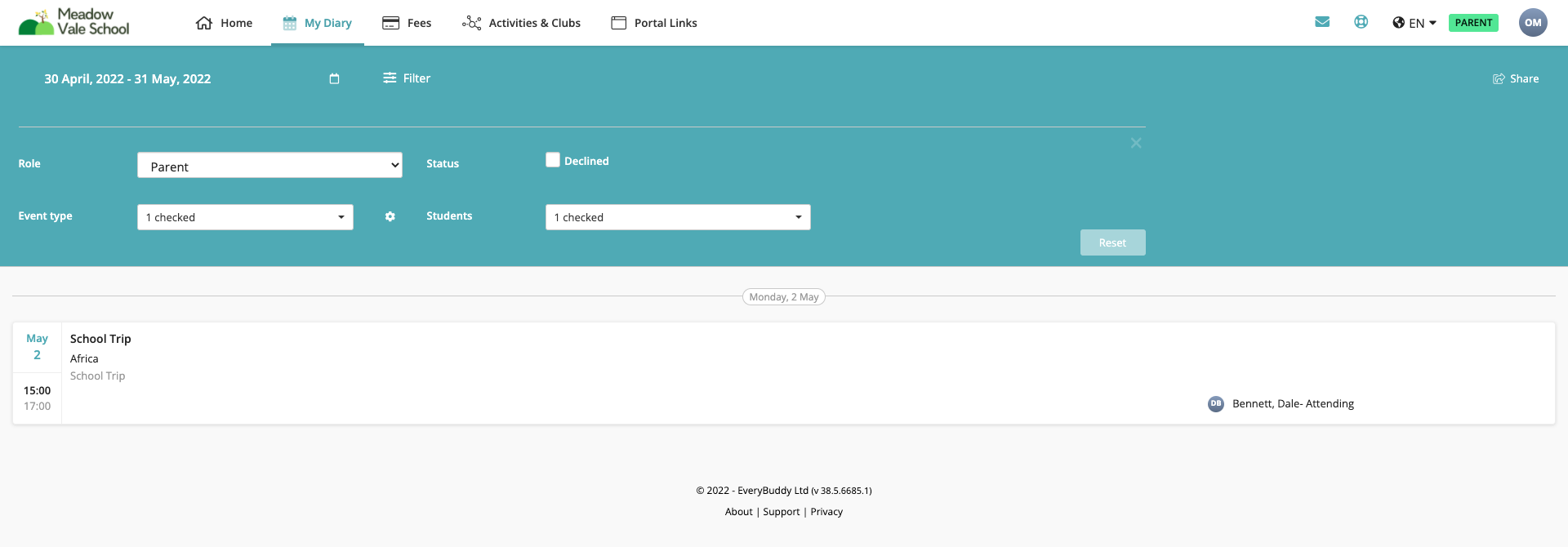Close the filter panel with the X
1568x547 pixels.
tap(1136, 143)
